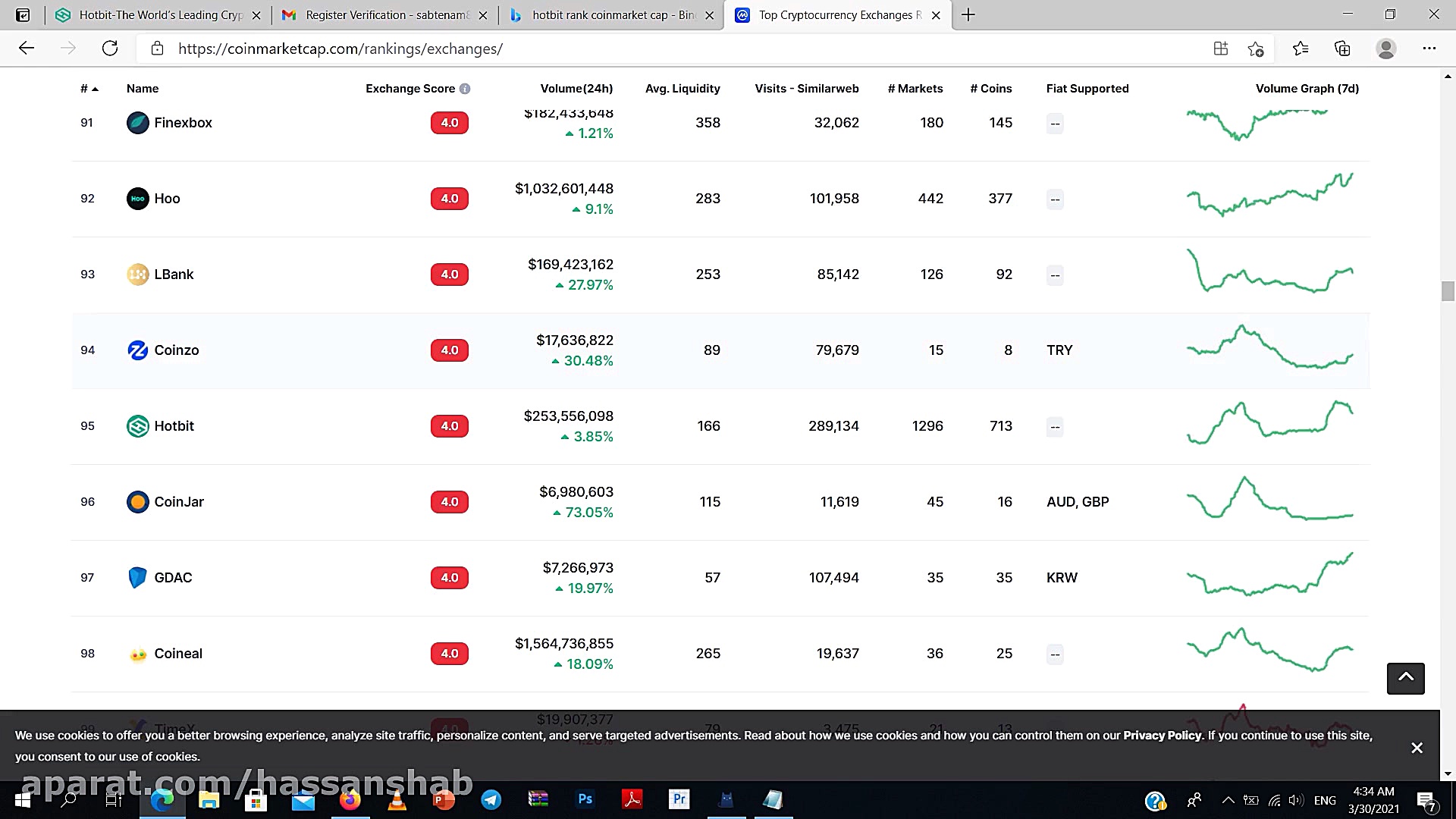Viewport: 1456px width, 819px height.
Task: Sort by Visits - Similarweb column
Action: (807, 89)
